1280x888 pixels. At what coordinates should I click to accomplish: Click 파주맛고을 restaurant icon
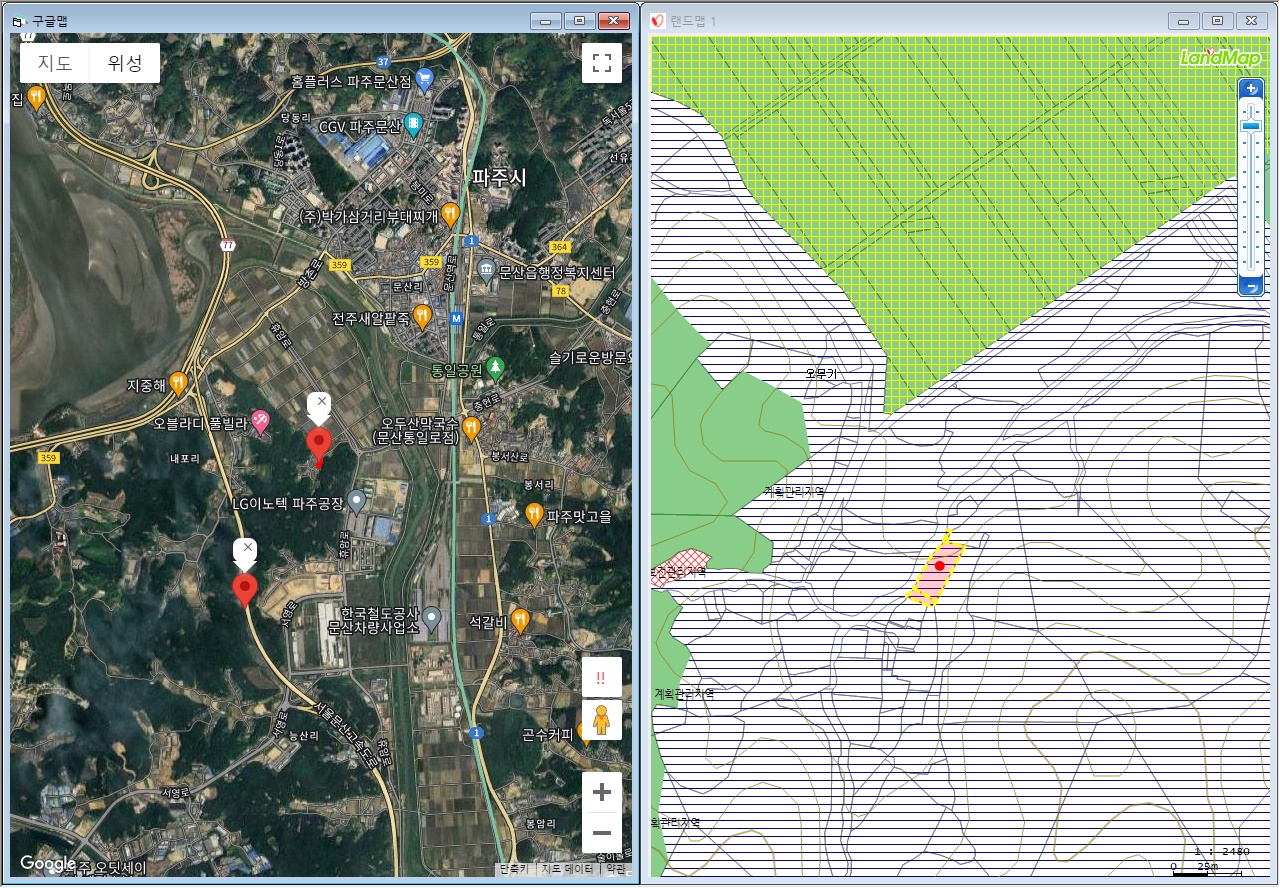coord(535,514)
